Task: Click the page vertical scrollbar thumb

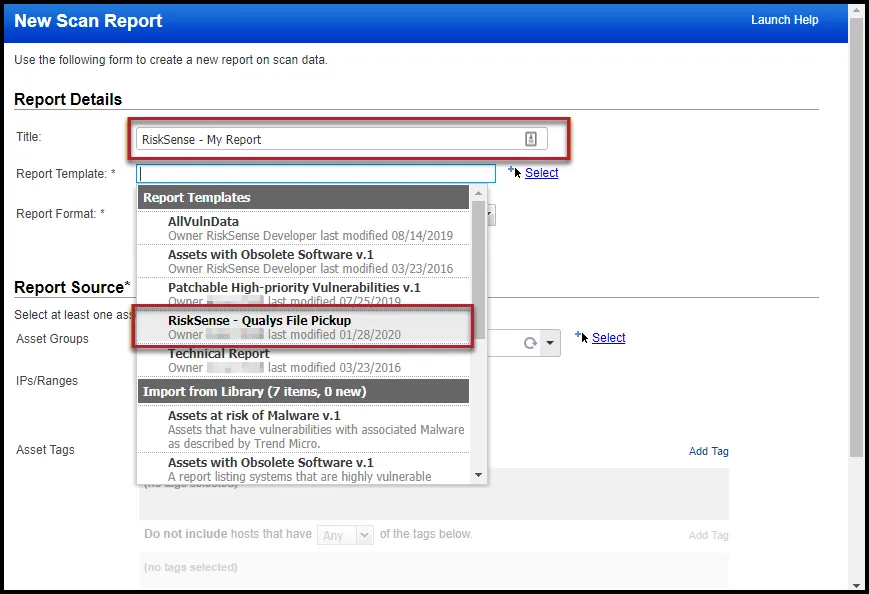Action: click(x=856, y=235)
